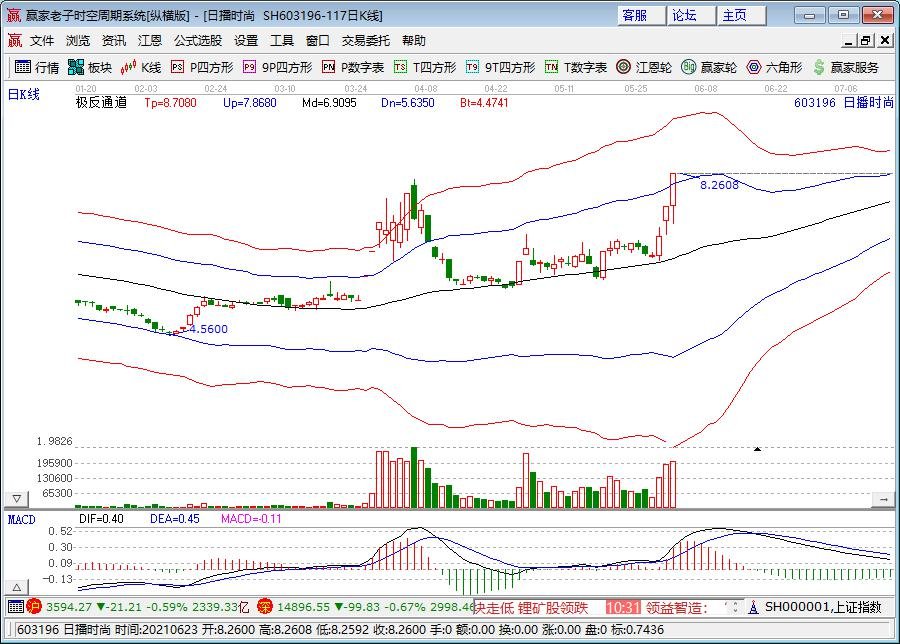The height and width of the screenshot is (644, 900).
Task: Expand the MACD panel with up triangle
Action: [x=17, y=587]
